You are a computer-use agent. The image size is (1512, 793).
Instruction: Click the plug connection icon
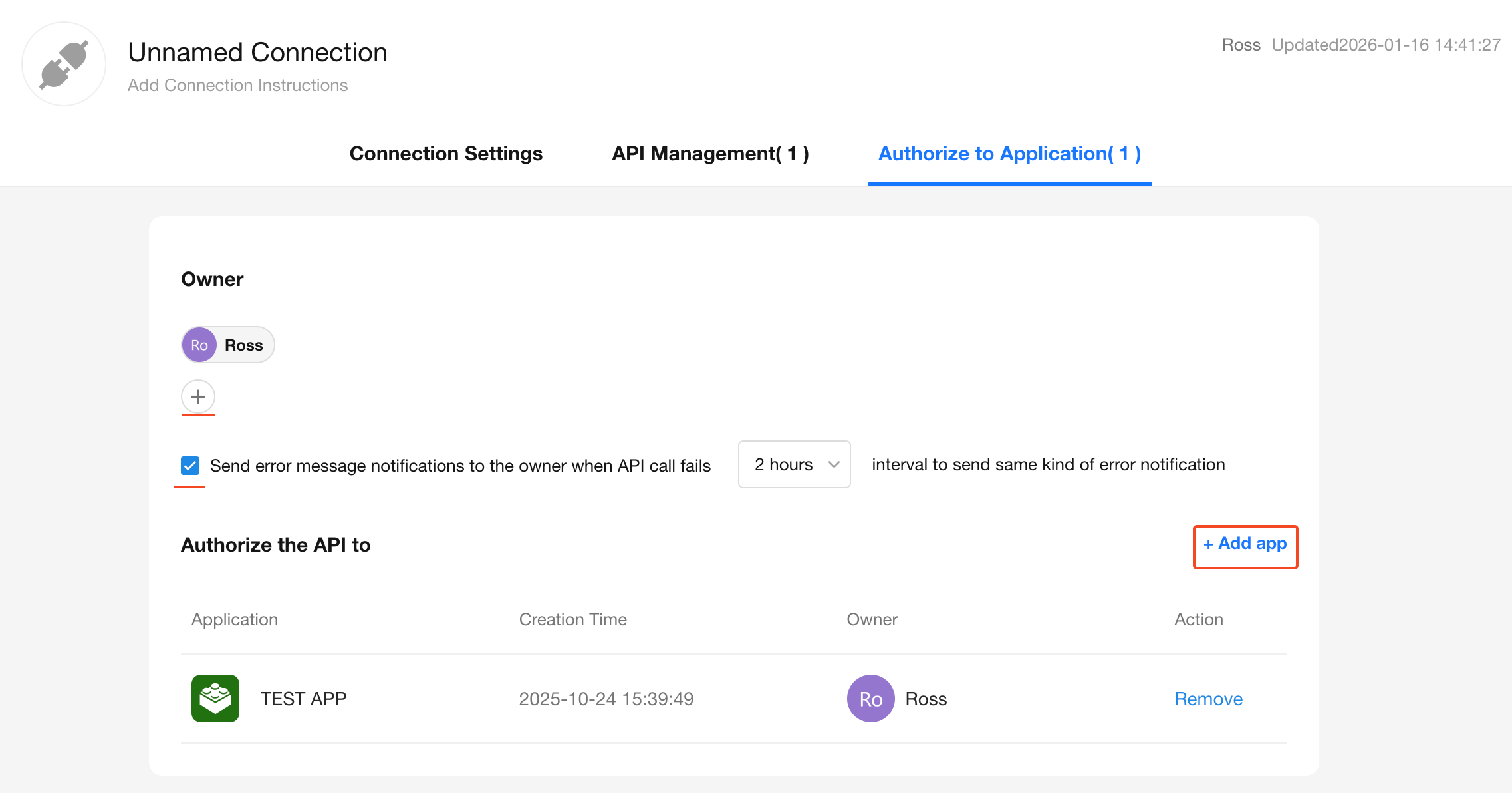click(64, 64)
